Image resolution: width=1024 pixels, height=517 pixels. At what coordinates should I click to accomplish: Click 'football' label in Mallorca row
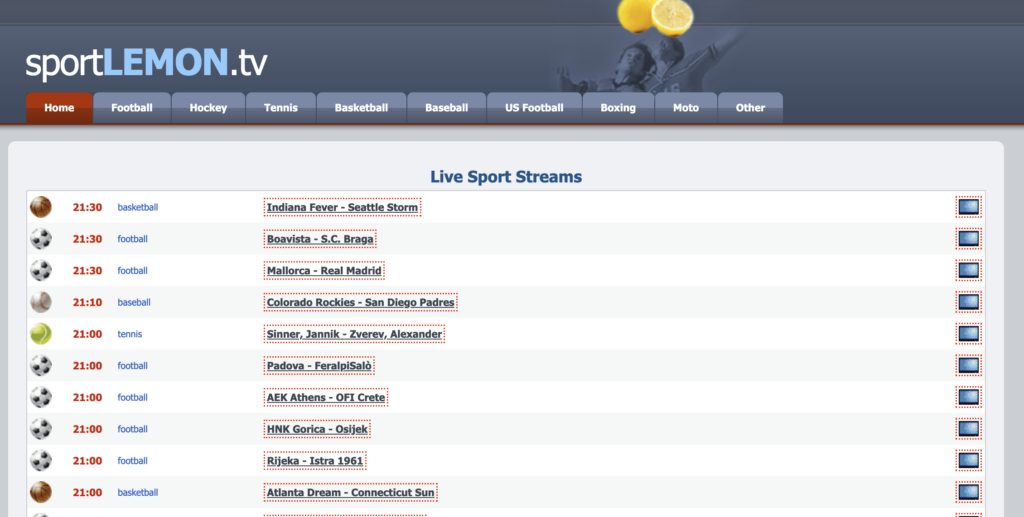(133, 271)
